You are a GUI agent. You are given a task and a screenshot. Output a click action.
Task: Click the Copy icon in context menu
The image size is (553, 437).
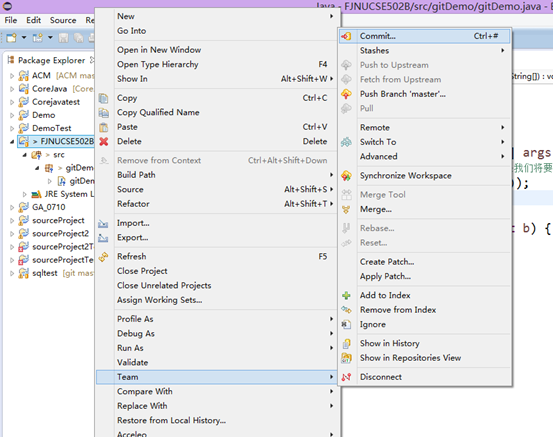tap(103, 98)
